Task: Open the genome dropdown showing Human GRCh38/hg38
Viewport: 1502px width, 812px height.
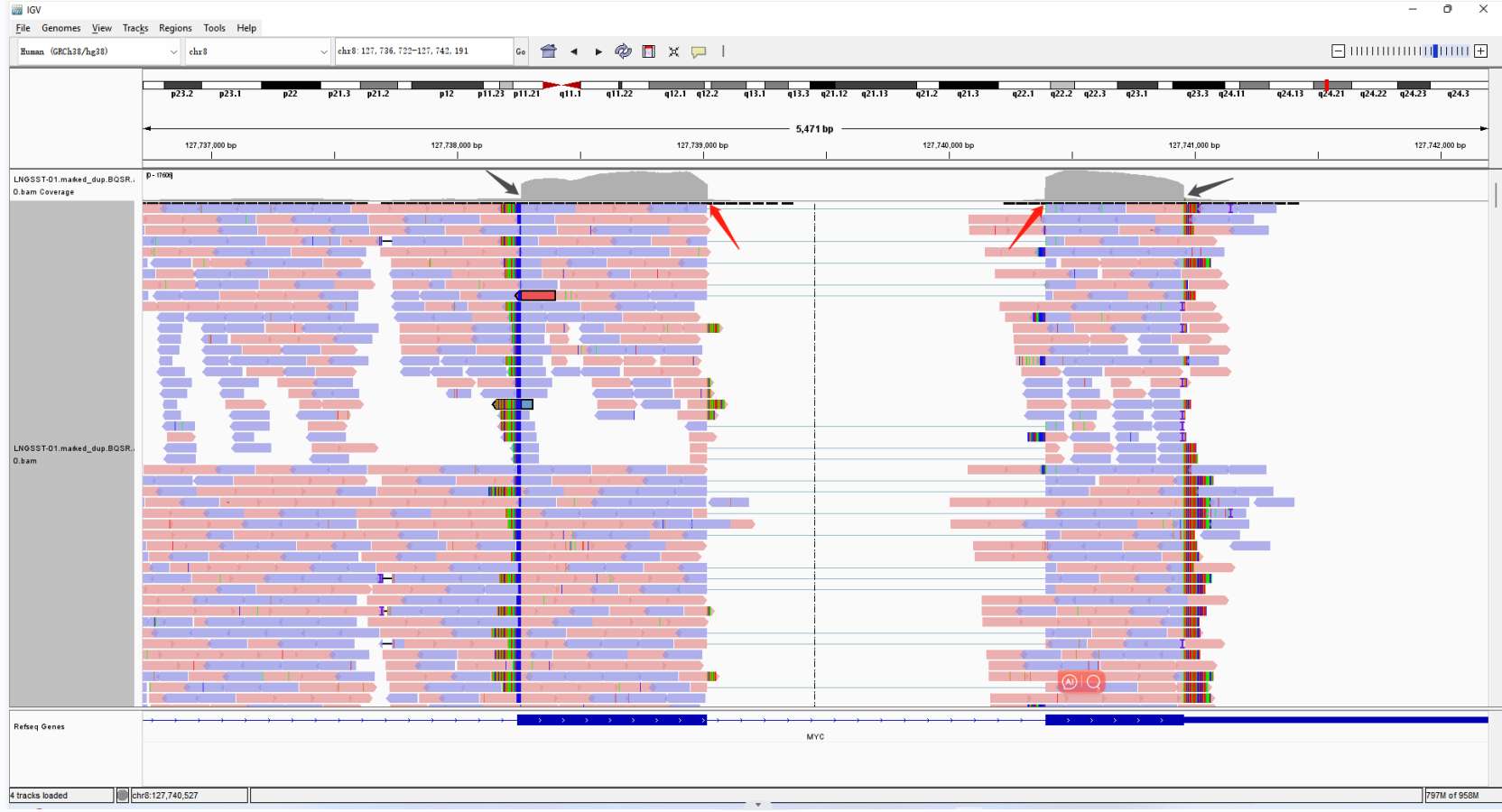Action: [96, 51]
